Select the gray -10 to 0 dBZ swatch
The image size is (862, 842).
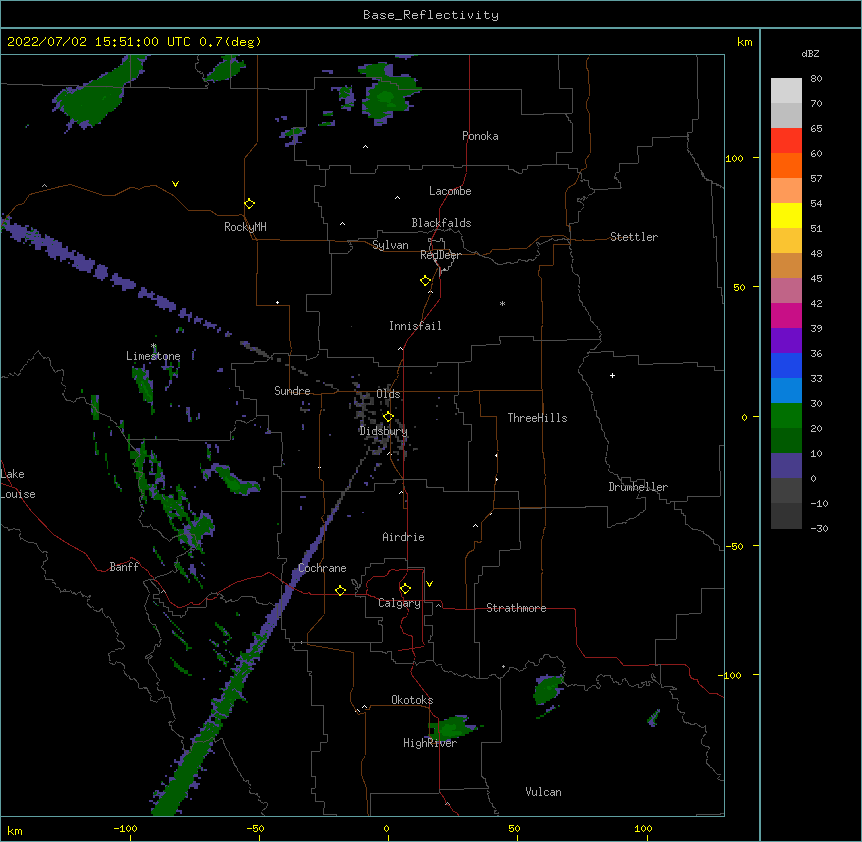[786, 490]
